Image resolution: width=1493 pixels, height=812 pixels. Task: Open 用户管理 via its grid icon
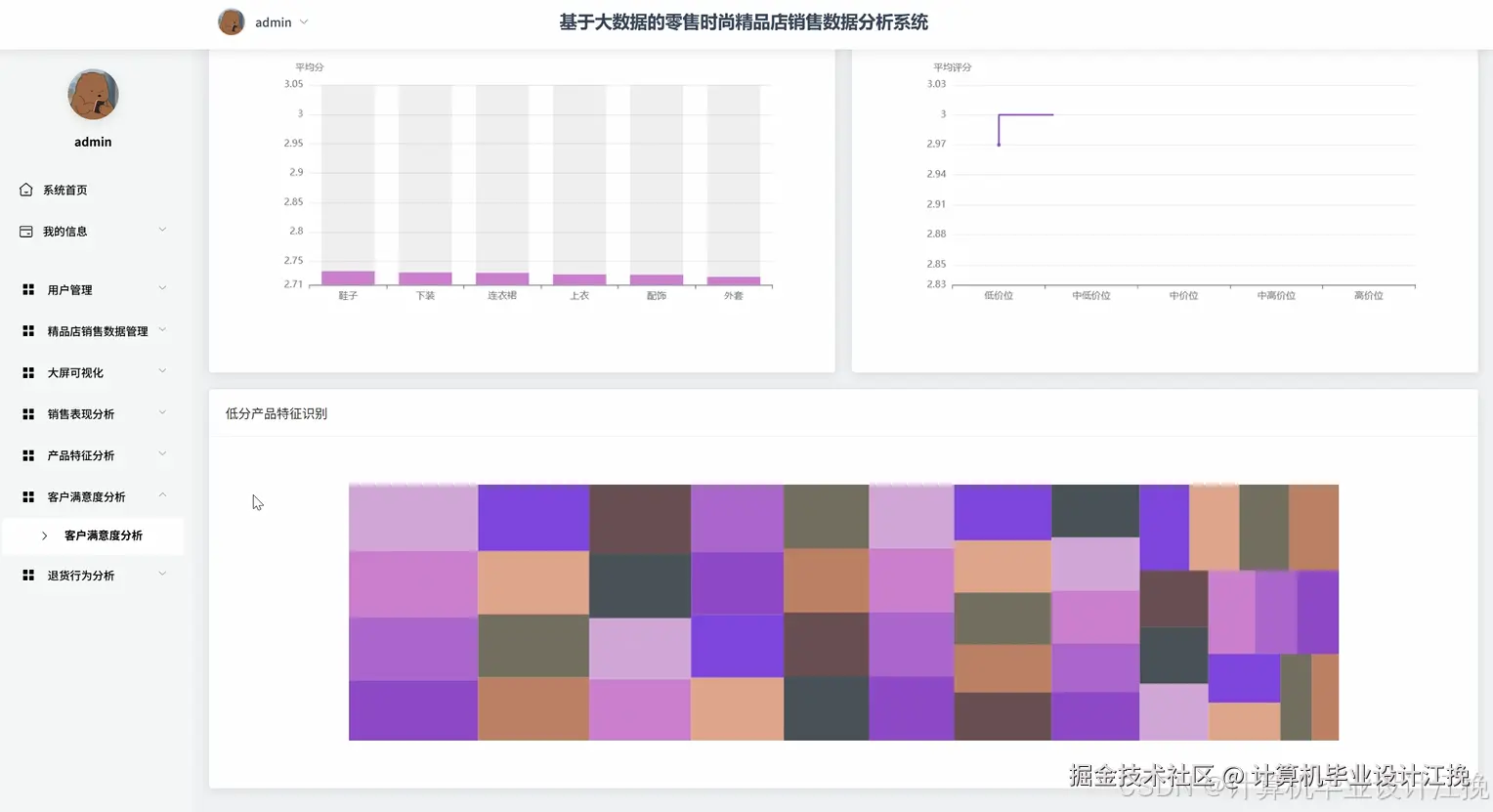click(x=28, y=289)
